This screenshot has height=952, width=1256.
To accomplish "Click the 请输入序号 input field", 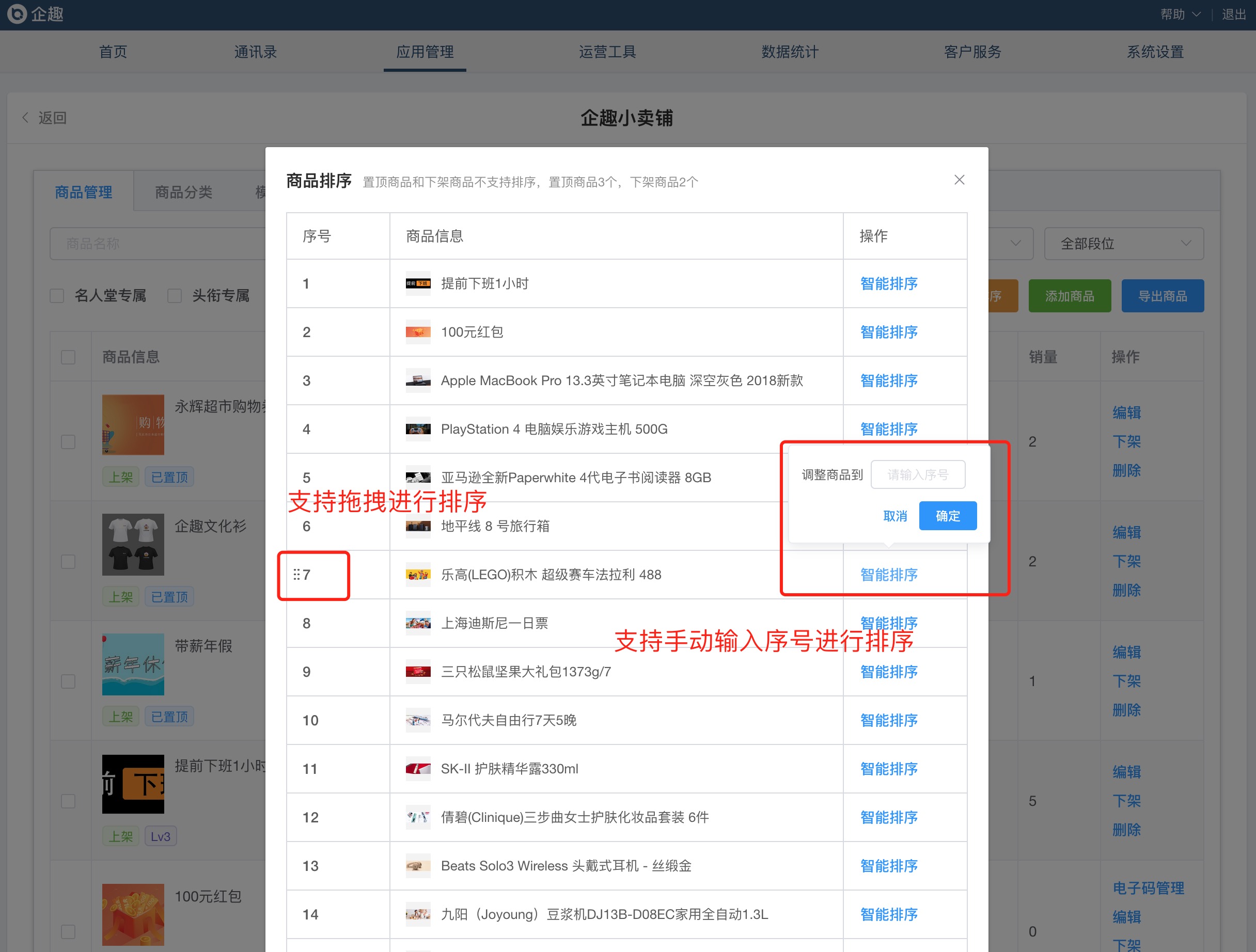I will pyautogui.click(x=918, y=474).
